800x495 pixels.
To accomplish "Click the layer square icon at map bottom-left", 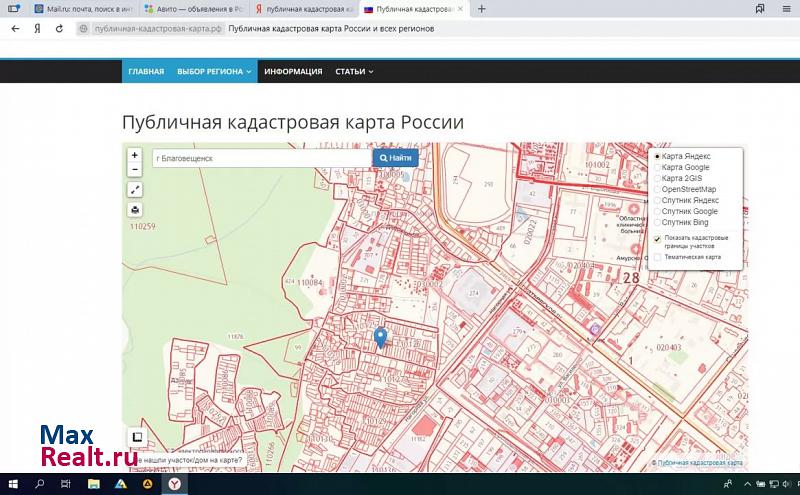I will click(x=136, y=437).
